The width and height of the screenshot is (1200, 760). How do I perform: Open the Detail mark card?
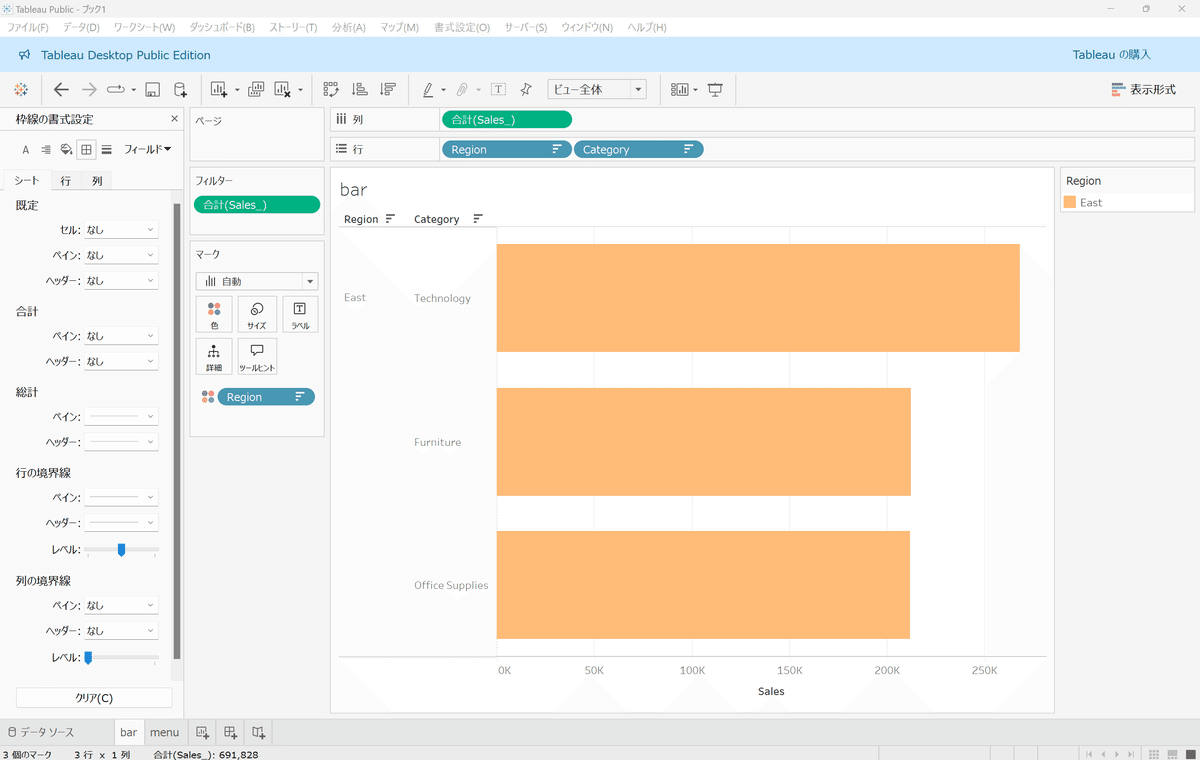(x=214, y=356)
